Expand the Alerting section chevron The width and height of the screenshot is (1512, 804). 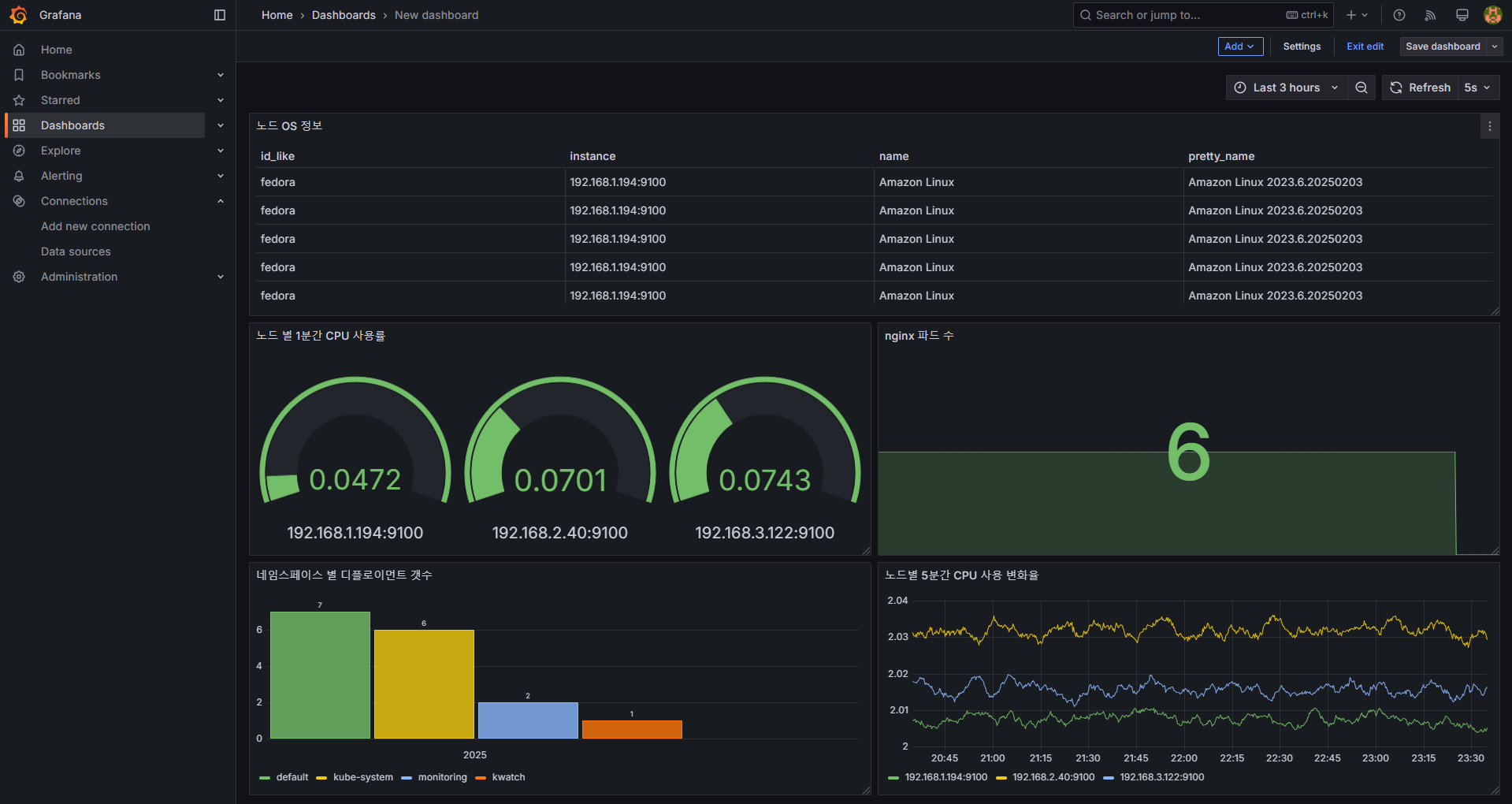click(221, 176)
